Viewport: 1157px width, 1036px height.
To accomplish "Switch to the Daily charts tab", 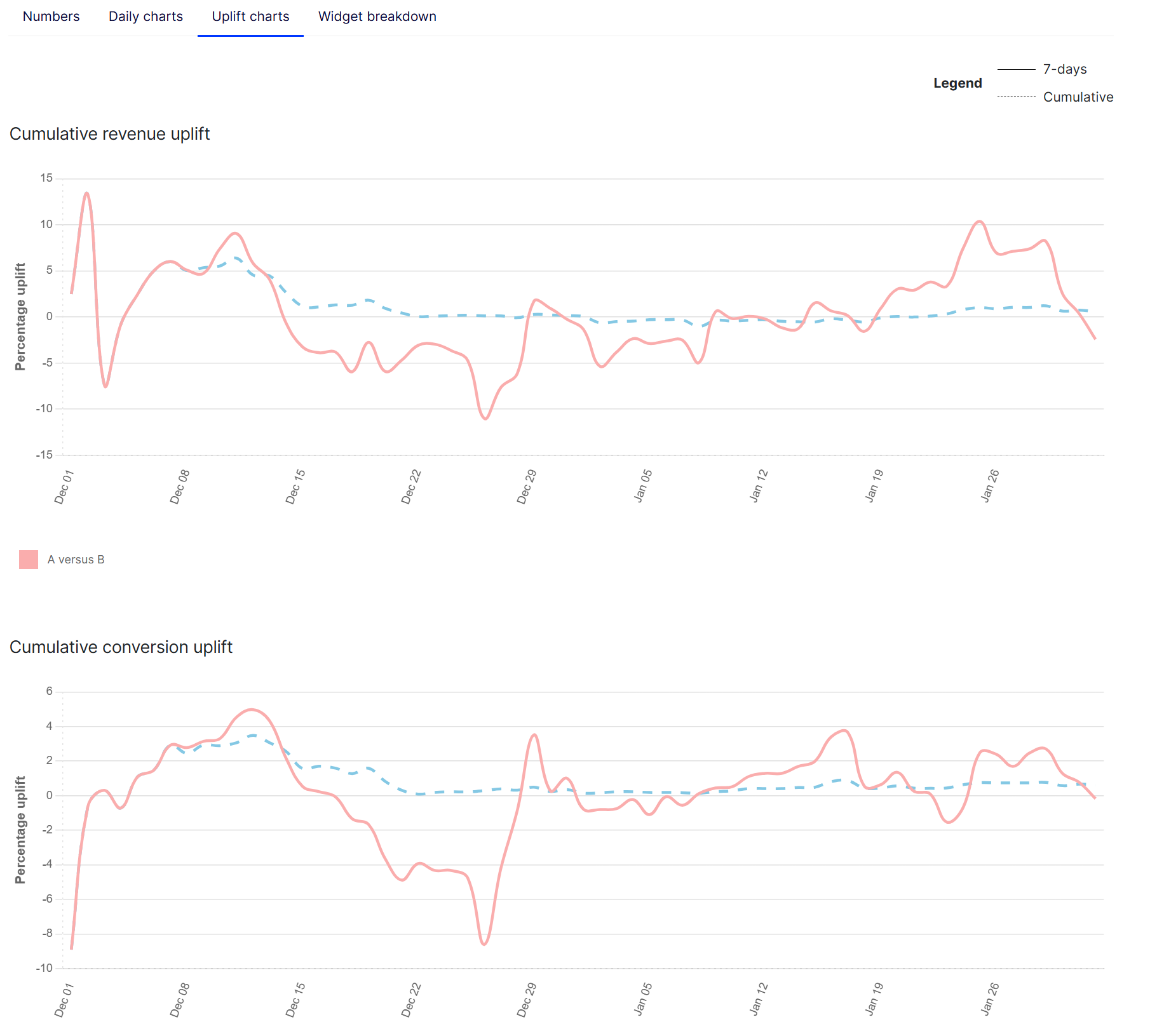I will (x=145, y=17).
